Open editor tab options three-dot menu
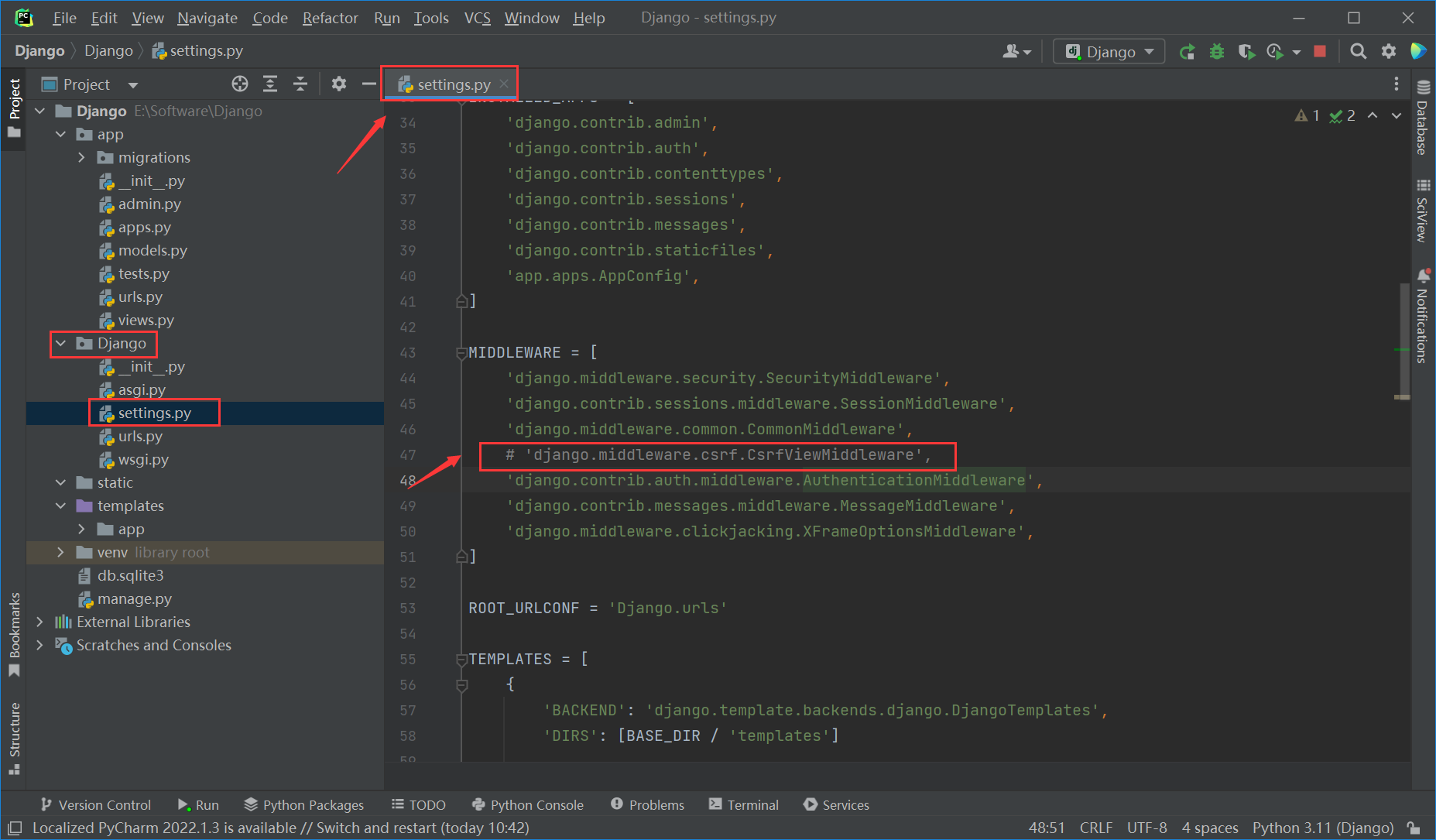This screenshot has height=840, width=1436. click(1397, 84)
